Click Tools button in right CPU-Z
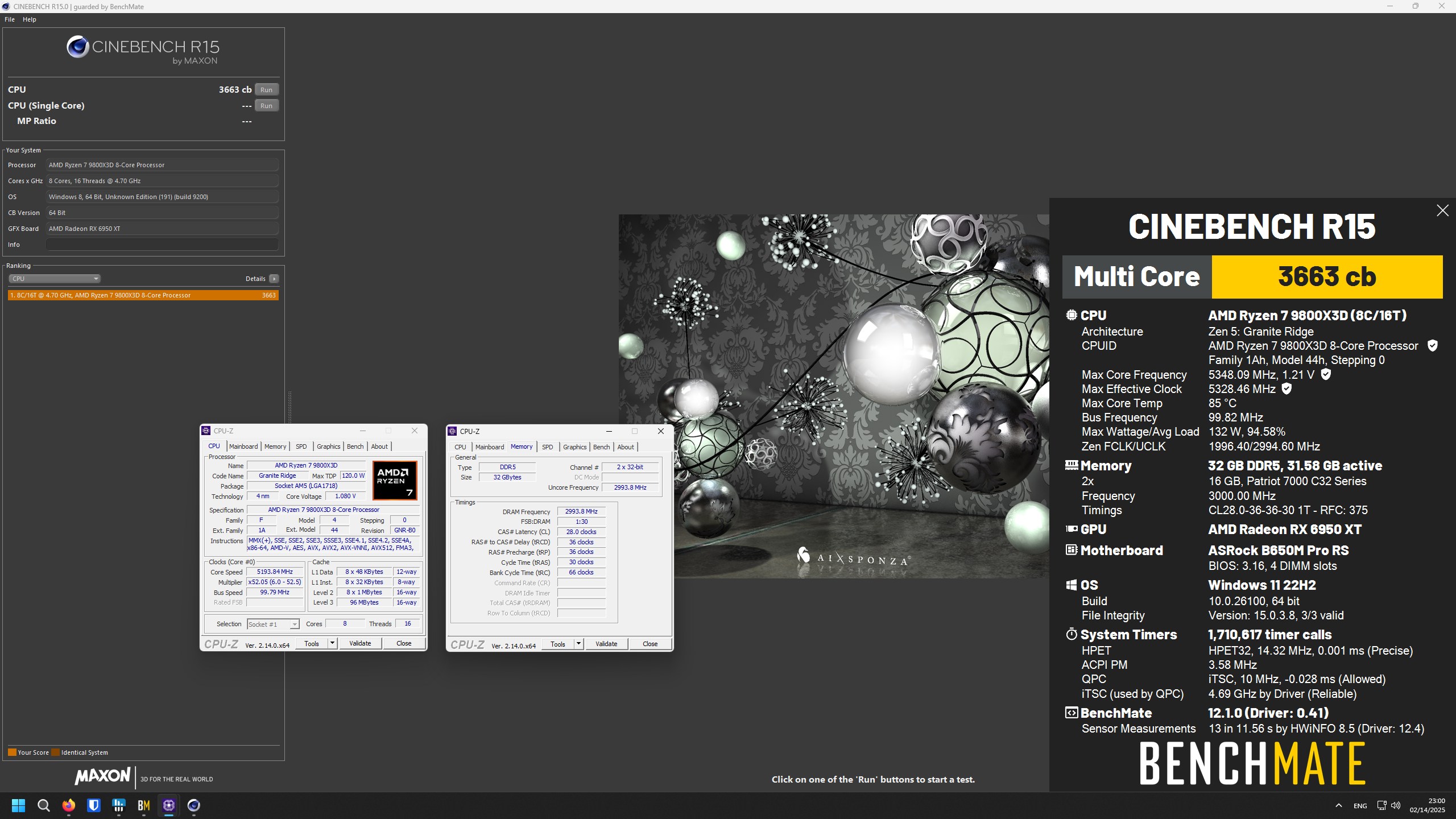 point(558,644)
